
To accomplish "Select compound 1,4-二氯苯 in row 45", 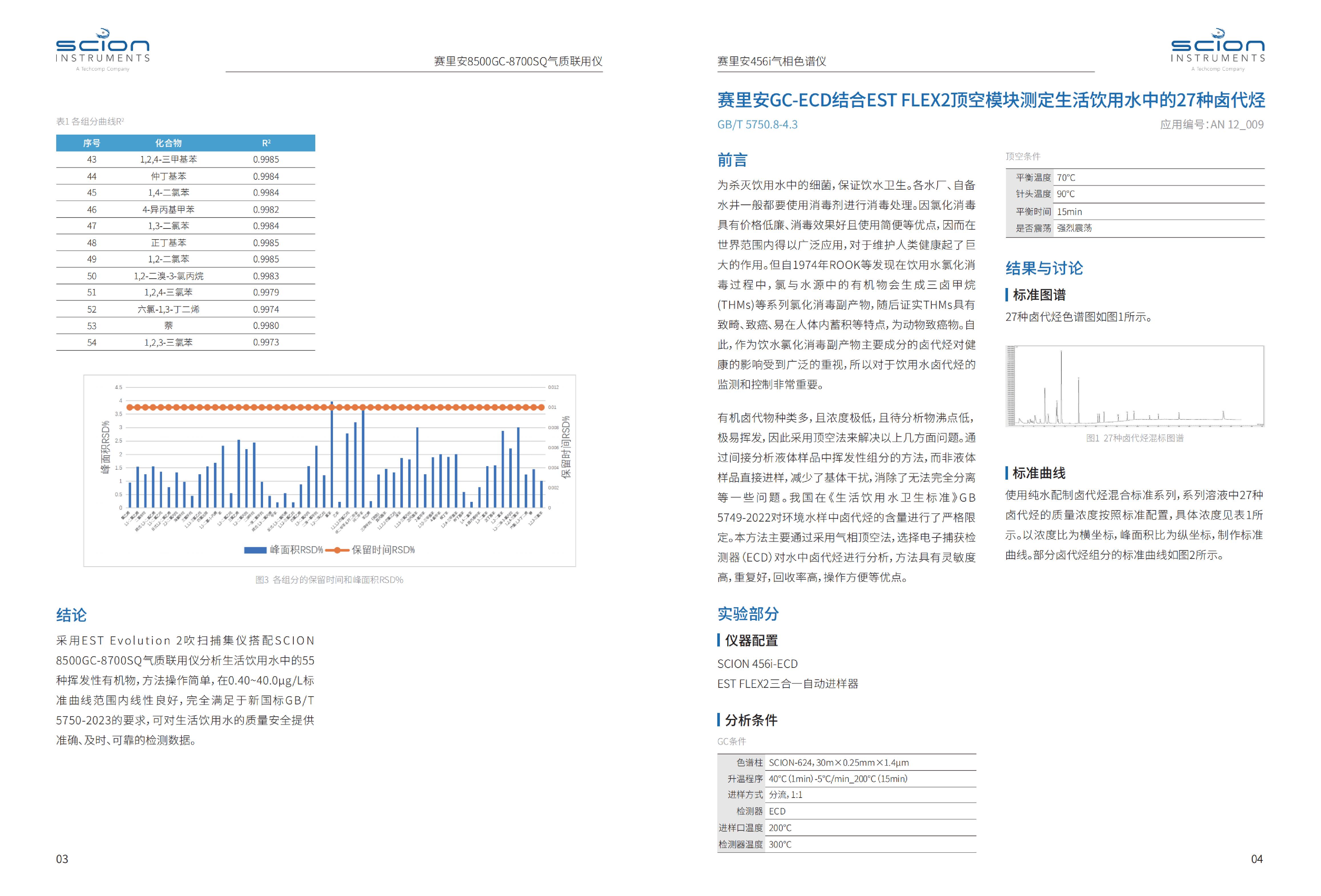I will (x=168, y=193).
